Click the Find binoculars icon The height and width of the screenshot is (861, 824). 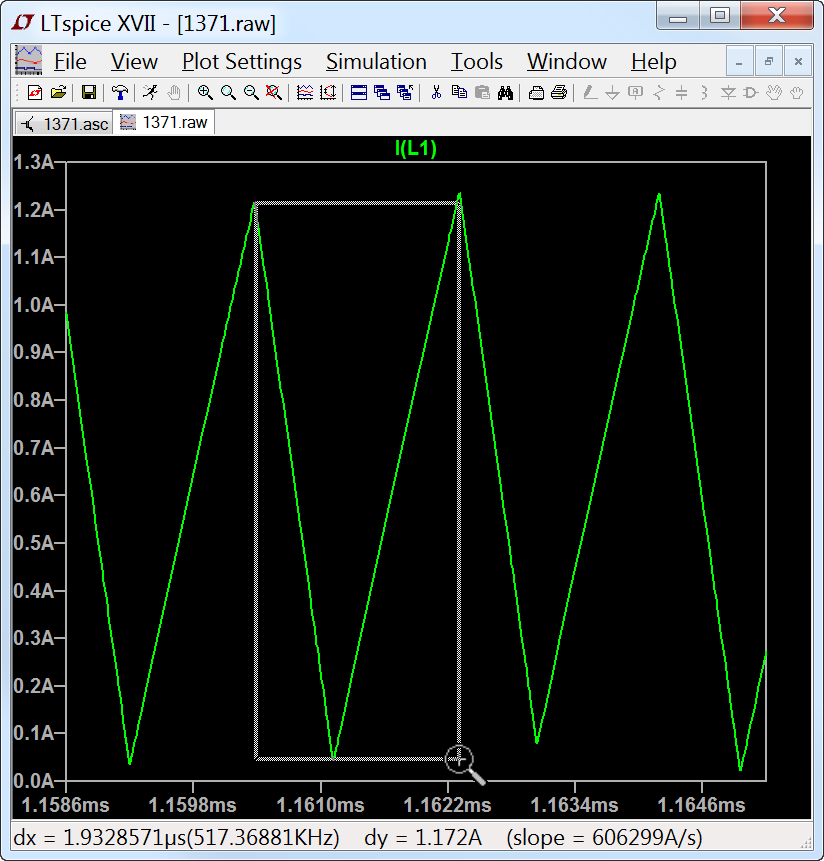506,93
